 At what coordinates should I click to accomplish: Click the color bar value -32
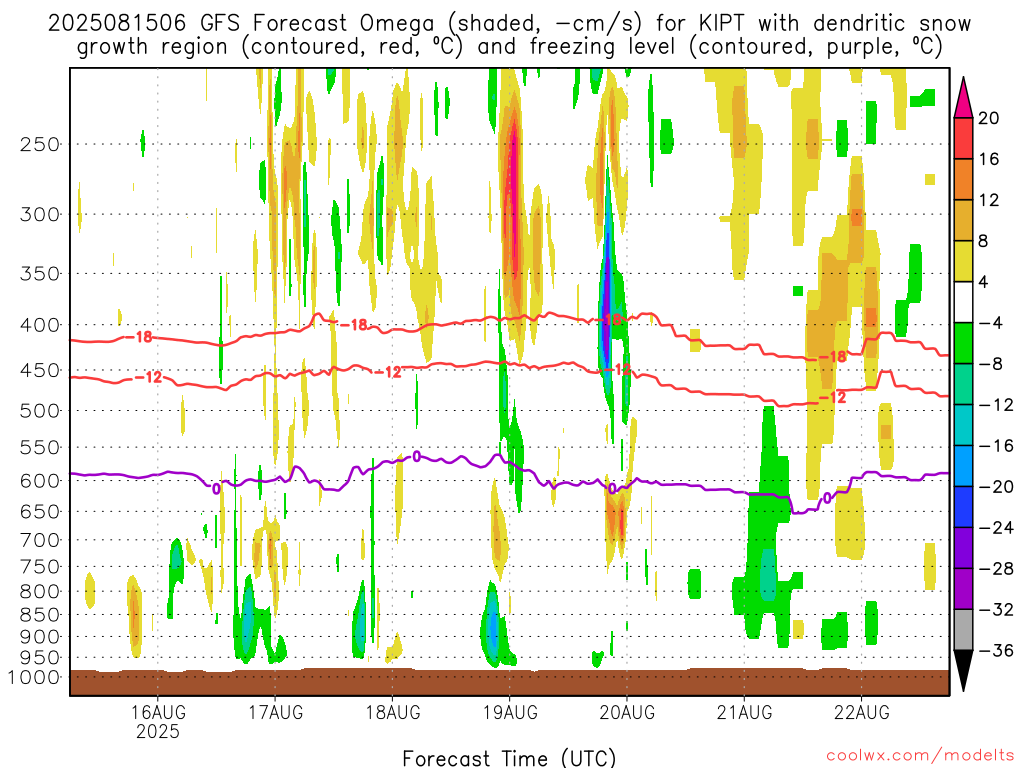click(996, 609)
